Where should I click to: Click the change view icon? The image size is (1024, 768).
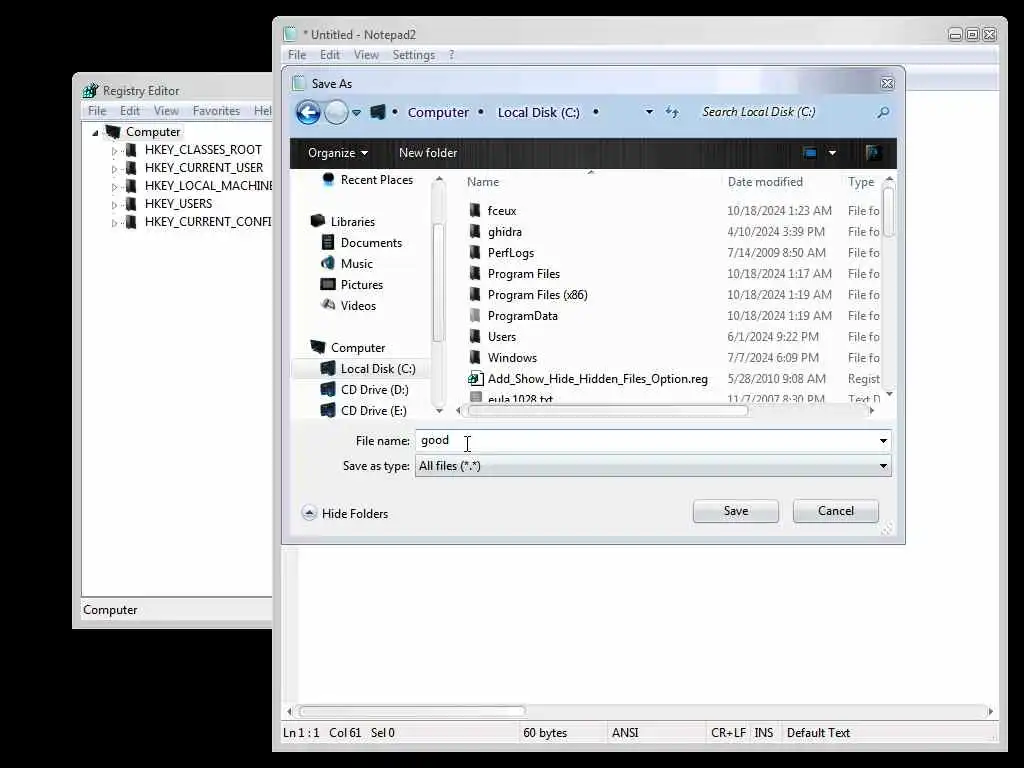(x=810, y=153)
